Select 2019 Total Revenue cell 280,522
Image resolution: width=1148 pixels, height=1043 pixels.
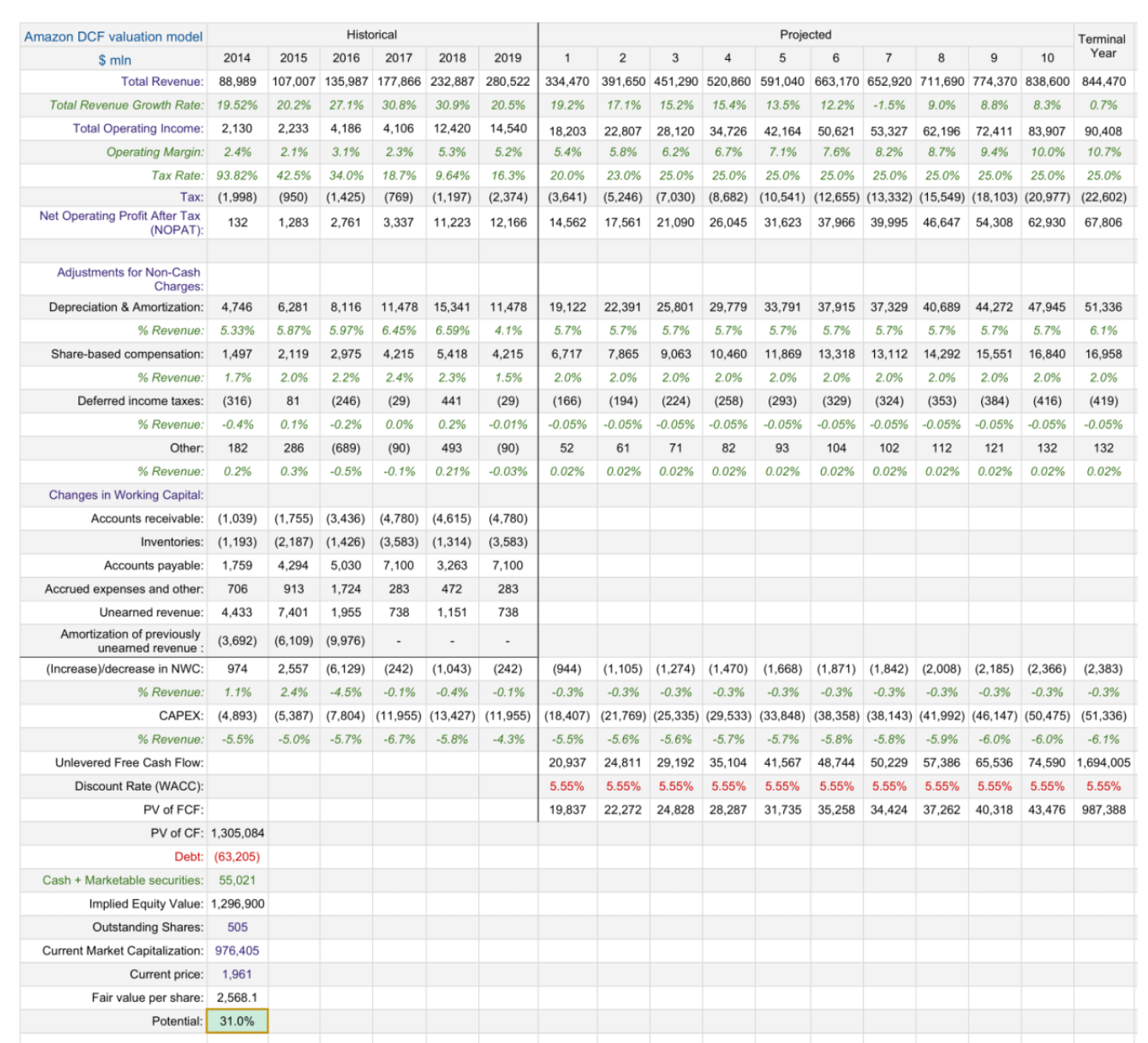508,81
